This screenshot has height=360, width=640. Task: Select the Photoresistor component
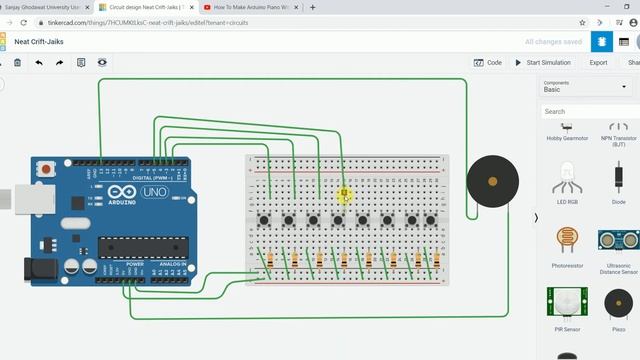coord(567,247)
